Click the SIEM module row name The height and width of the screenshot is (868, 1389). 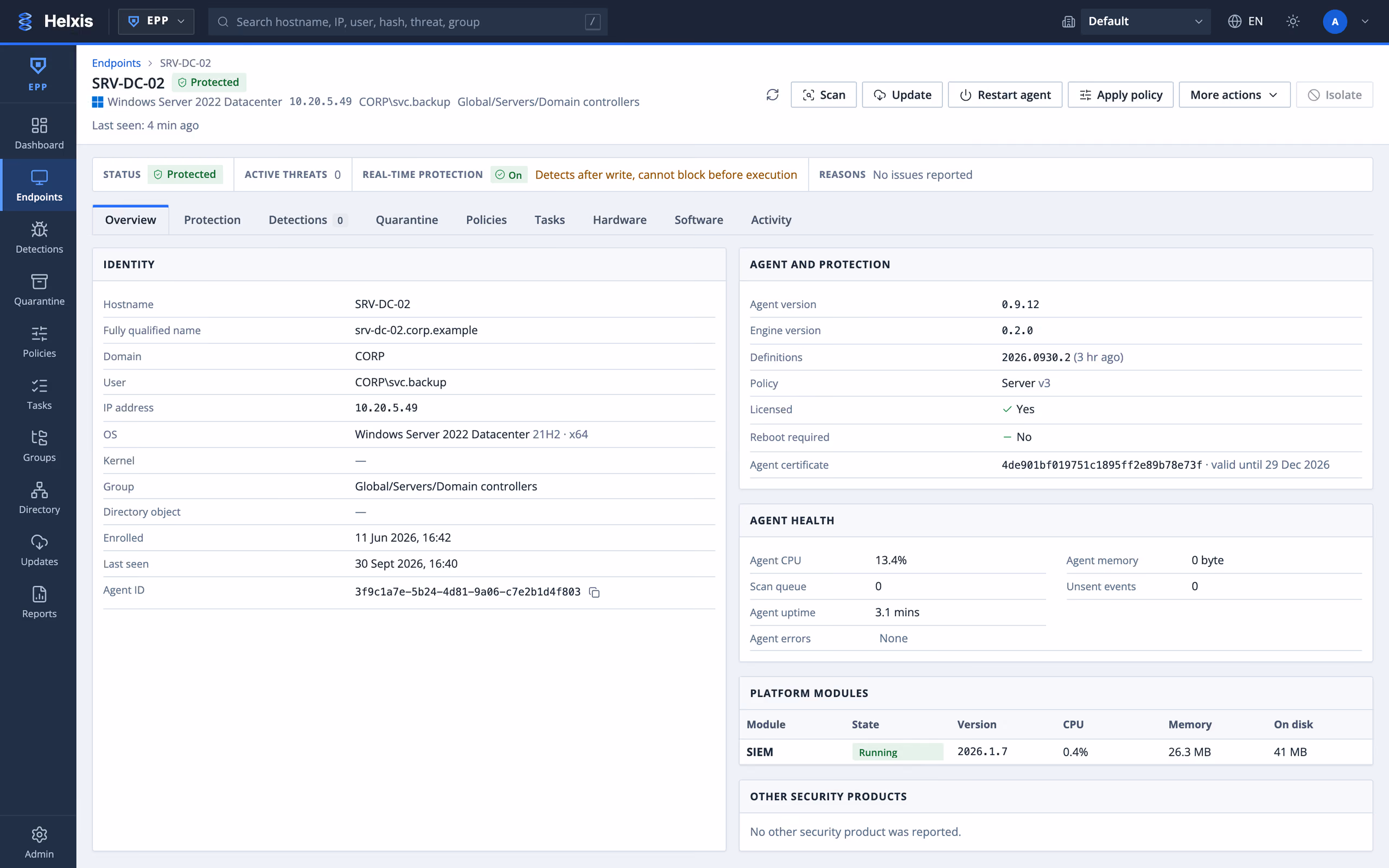point(760,751)
